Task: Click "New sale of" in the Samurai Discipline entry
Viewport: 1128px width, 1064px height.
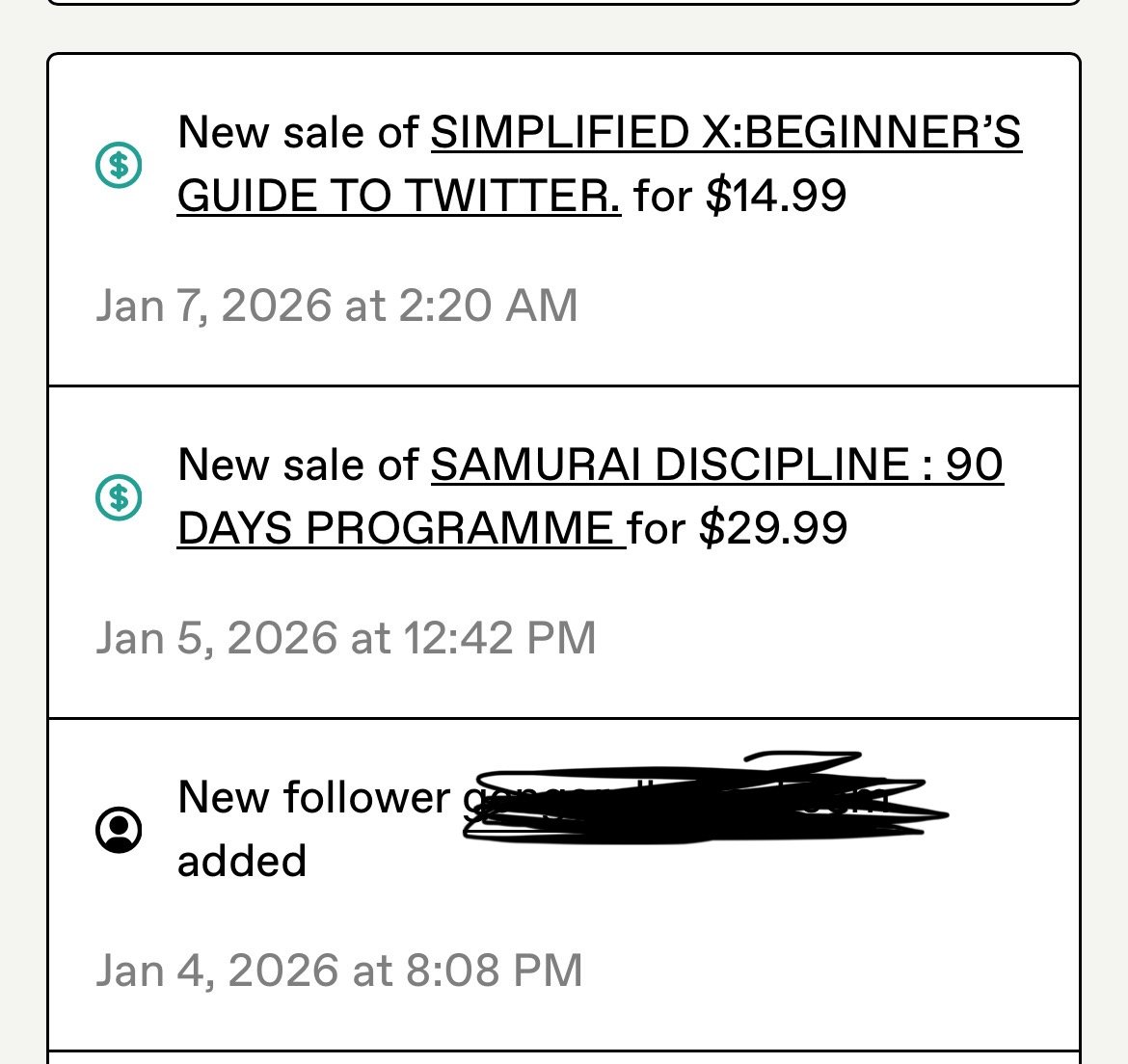Action: 298,465
